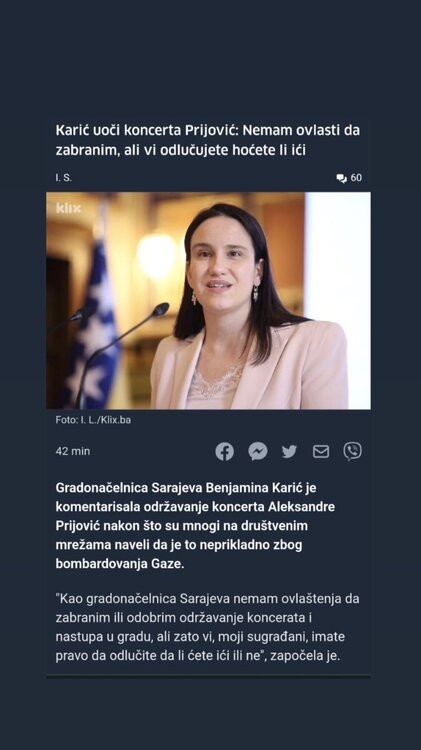Click the photo credit Foto: I. L./Klix.ba

click(x=93, y=420)
